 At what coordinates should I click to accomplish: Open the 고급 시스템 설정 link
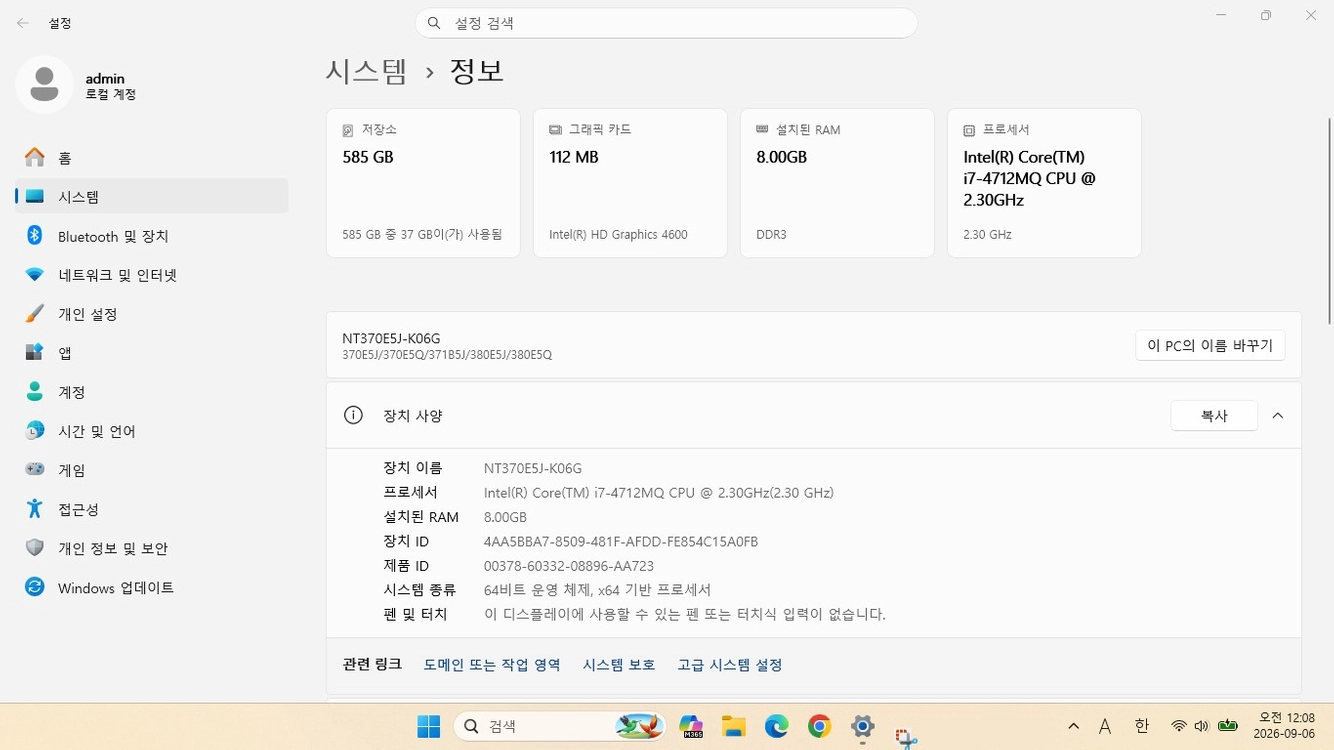(x=730, y=665)
